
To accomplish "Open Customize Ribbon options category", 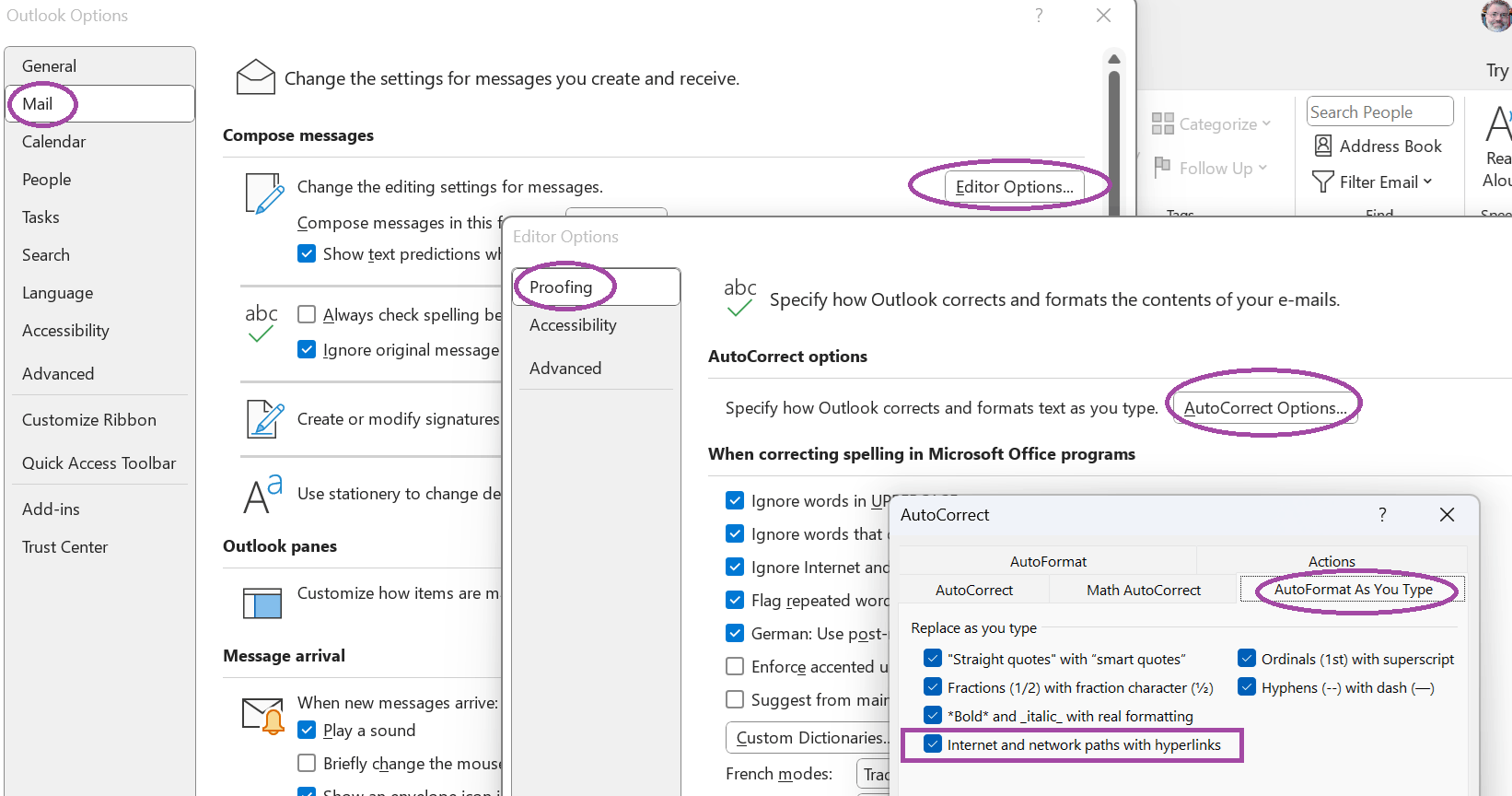I will [x=99, y=420].
